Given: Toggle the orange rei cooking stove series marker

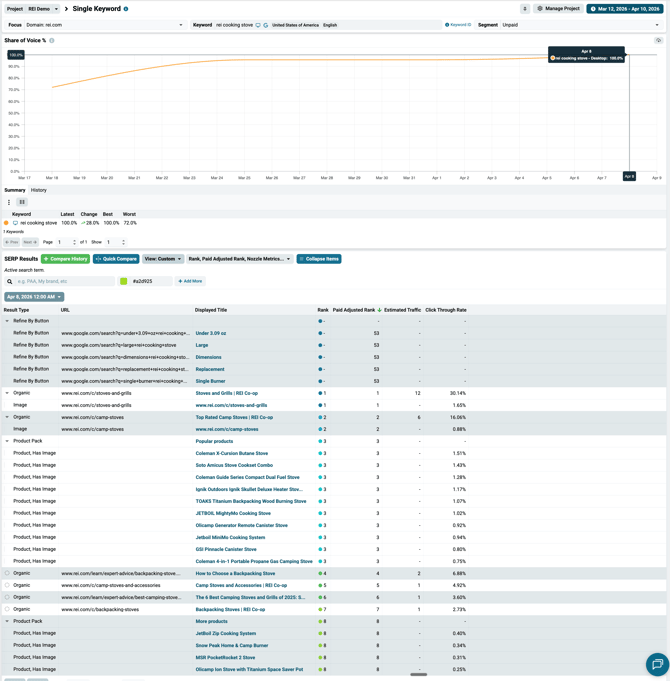Looking at the screenshot, I should [x=7, y=223].
